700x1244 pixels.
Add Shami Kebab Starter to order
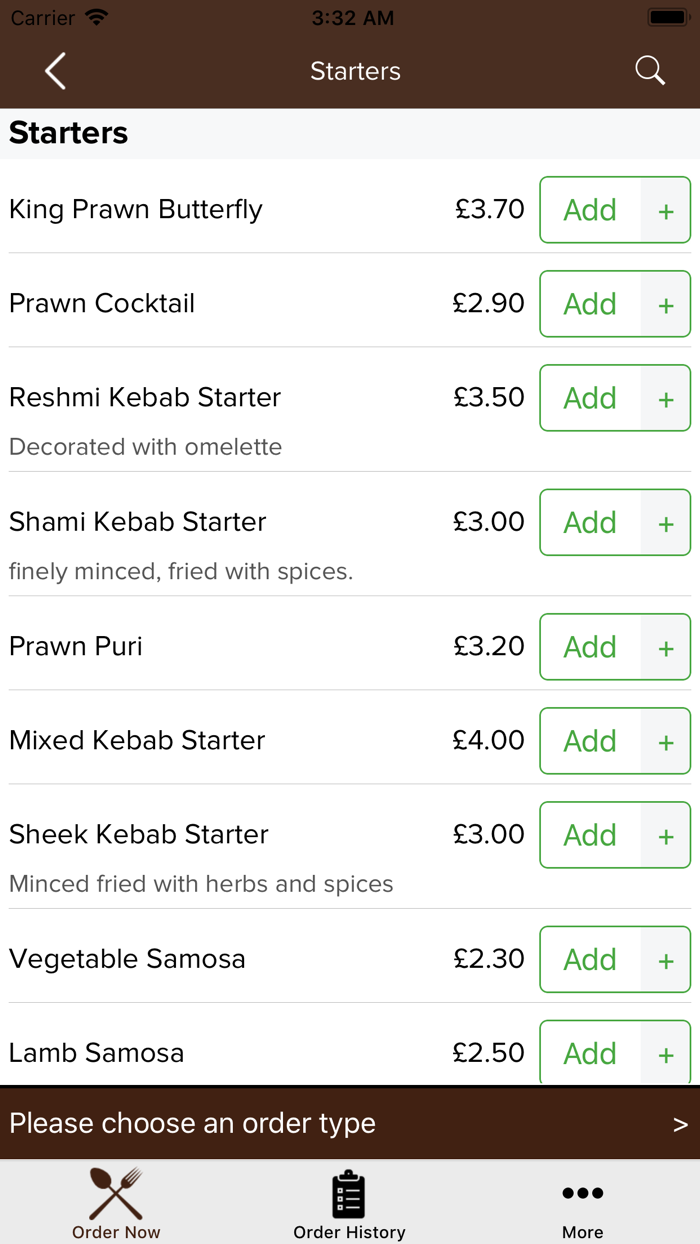tap(590, 522)
